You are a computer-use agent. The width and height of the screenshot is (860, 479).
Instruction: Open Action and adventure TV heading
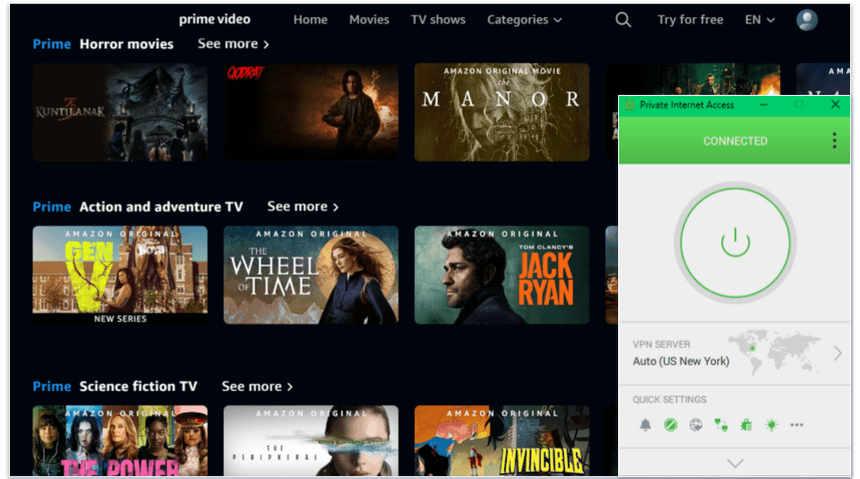(x=161, y=207)
